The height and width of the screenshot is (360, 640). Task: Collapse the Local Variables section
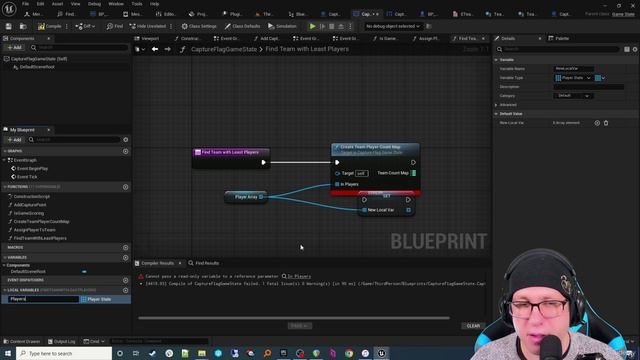5,290
